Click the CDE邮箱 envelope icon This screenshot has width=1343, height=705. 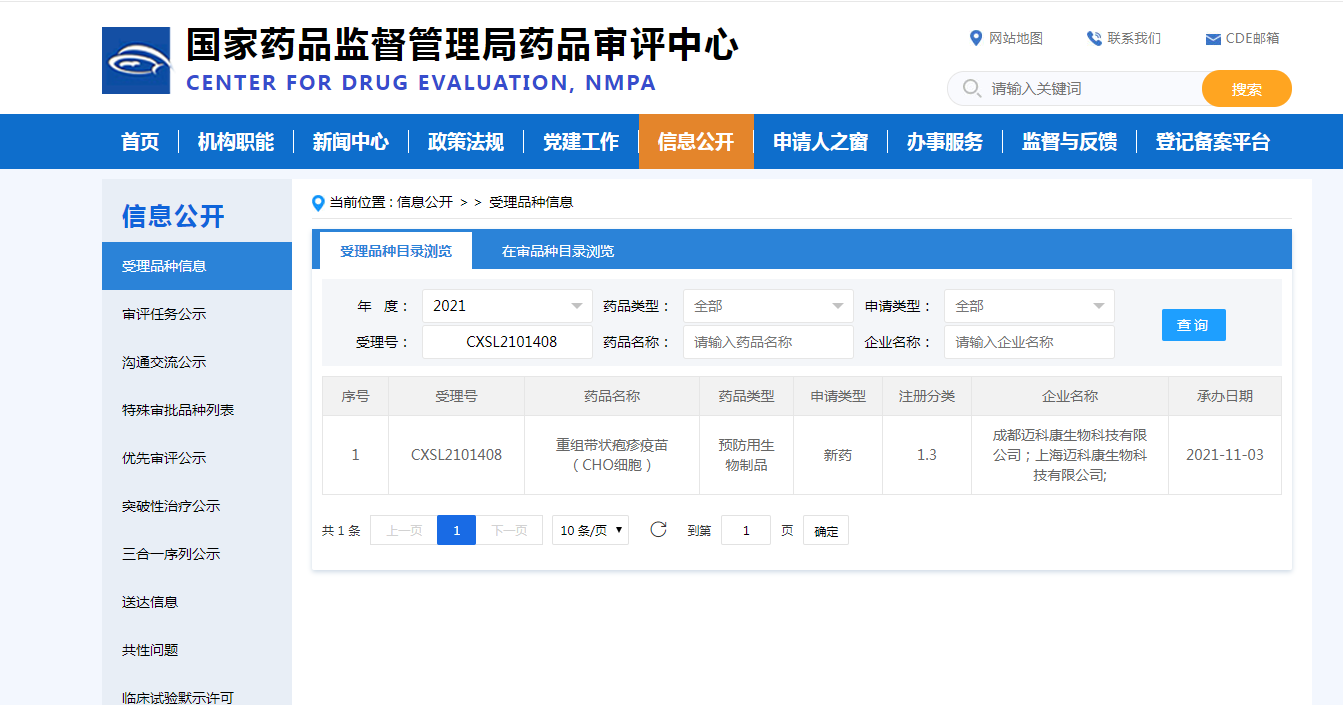[1213, 39]
